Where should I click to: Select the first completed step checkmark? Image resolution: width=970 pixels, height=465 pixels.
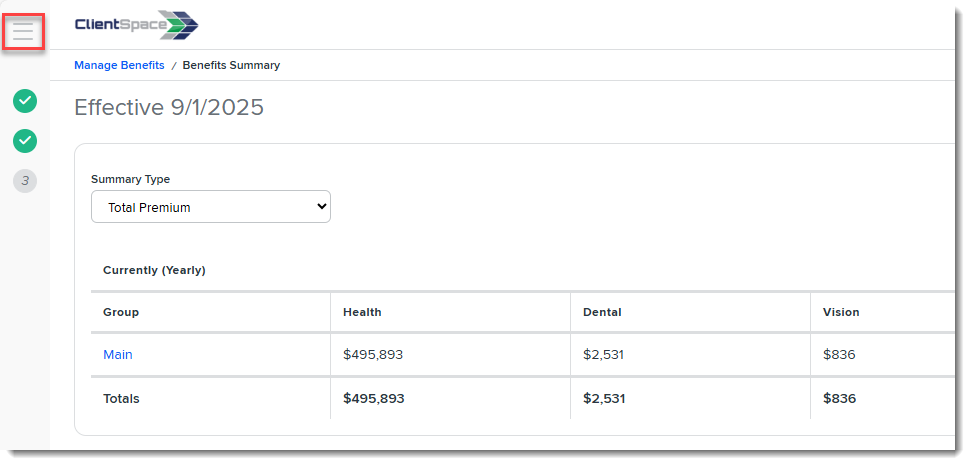25,101
